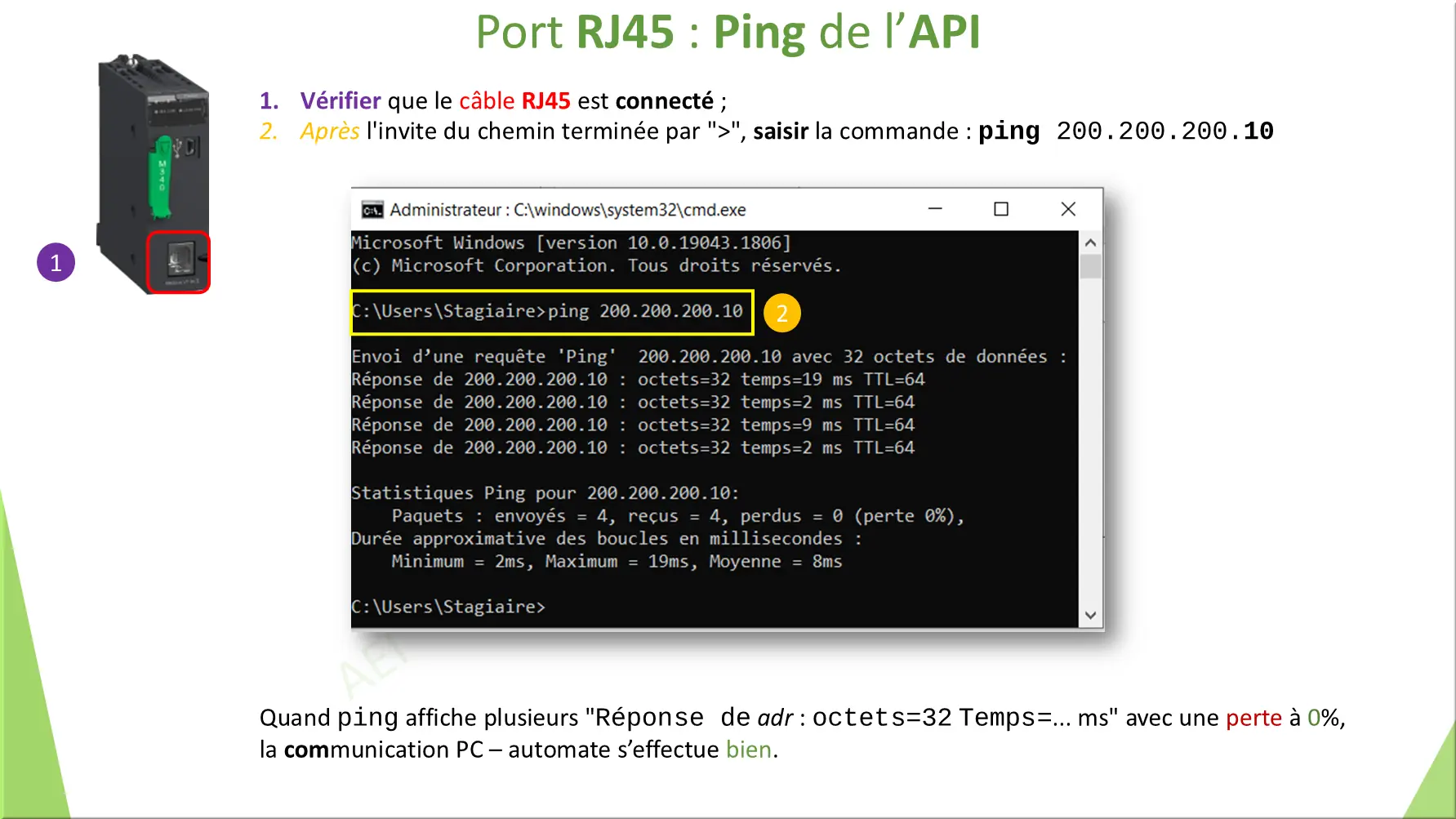The width and height of the screenshot is (1456, 819).
Task: Minimize the Administrateur cmd window
Action: point(935,209)
